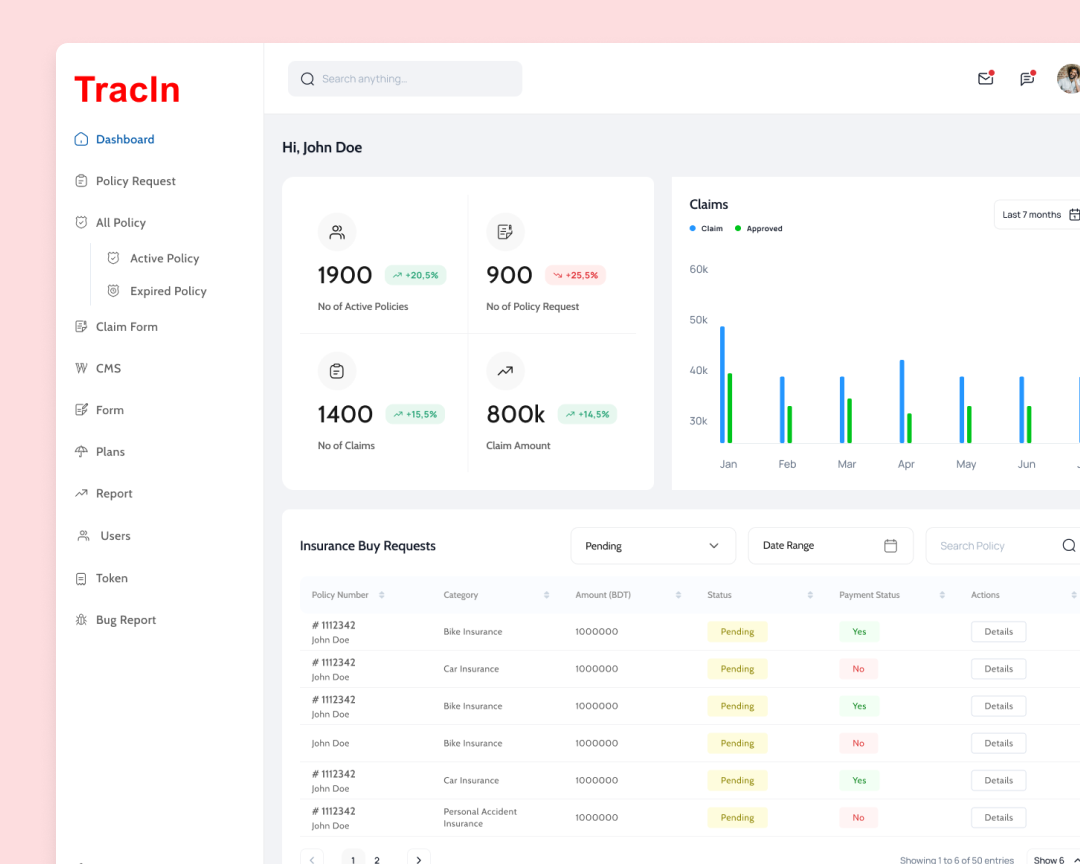Go to previous page arrow
1080x864 pixels.
point(312,858)
